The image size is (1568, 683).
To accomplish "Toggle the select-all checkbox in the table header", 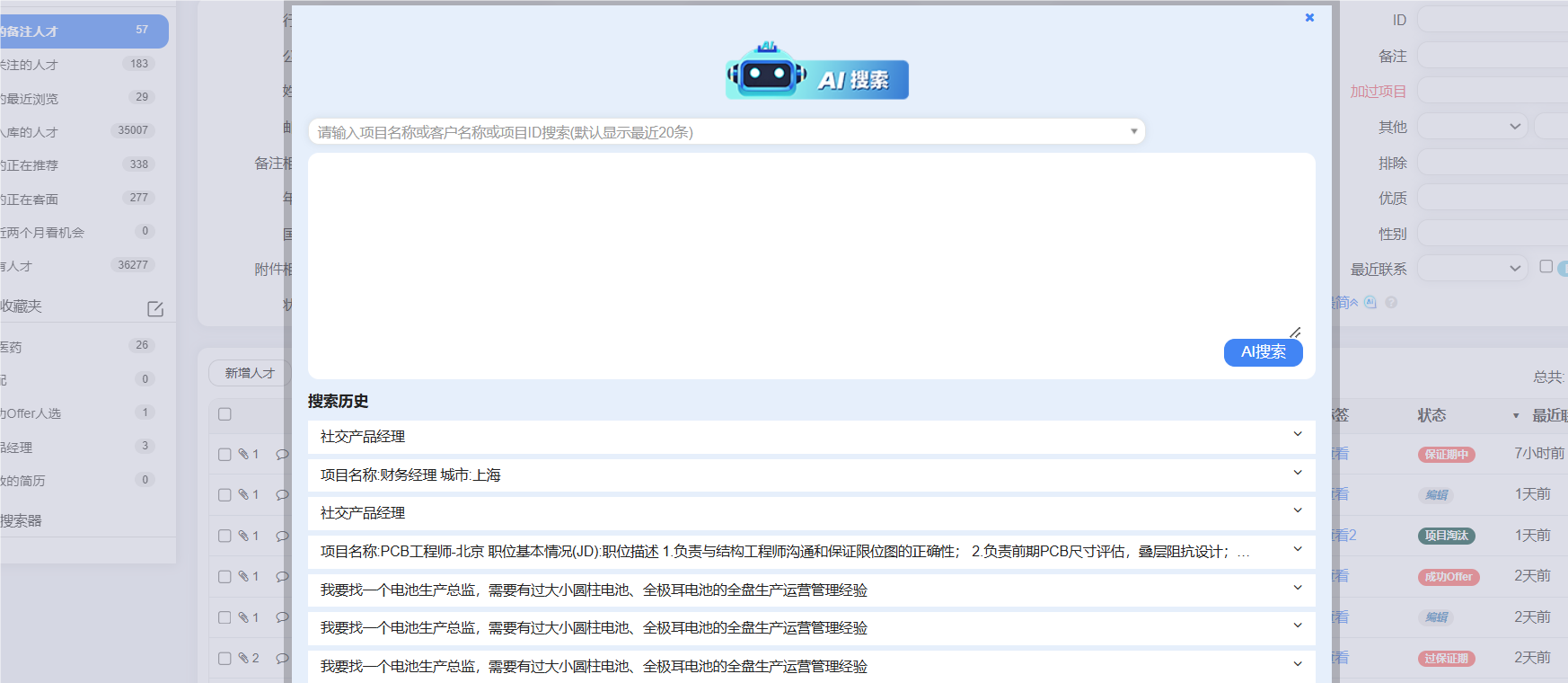I will click(225, 414).
